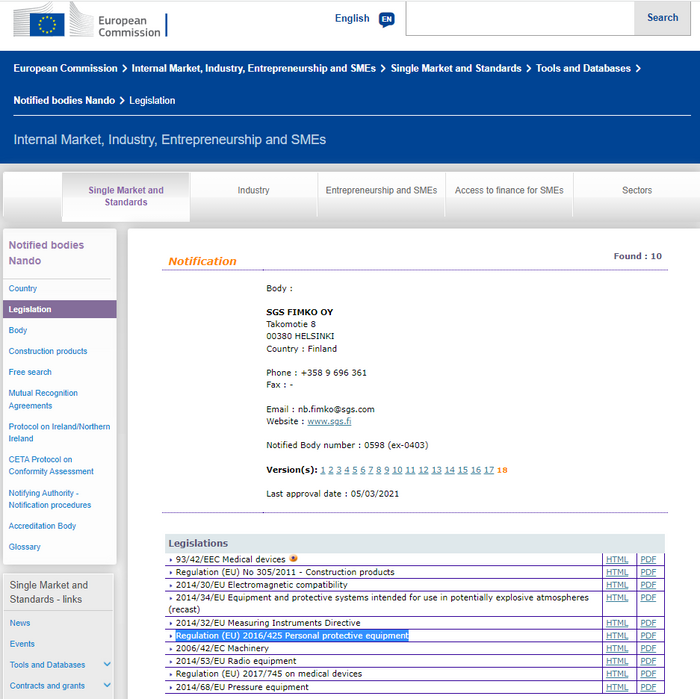This screenshot has height=699, width=700.
Task: Go to Country in the Nando sidebar
Action: tap(23, 289)
